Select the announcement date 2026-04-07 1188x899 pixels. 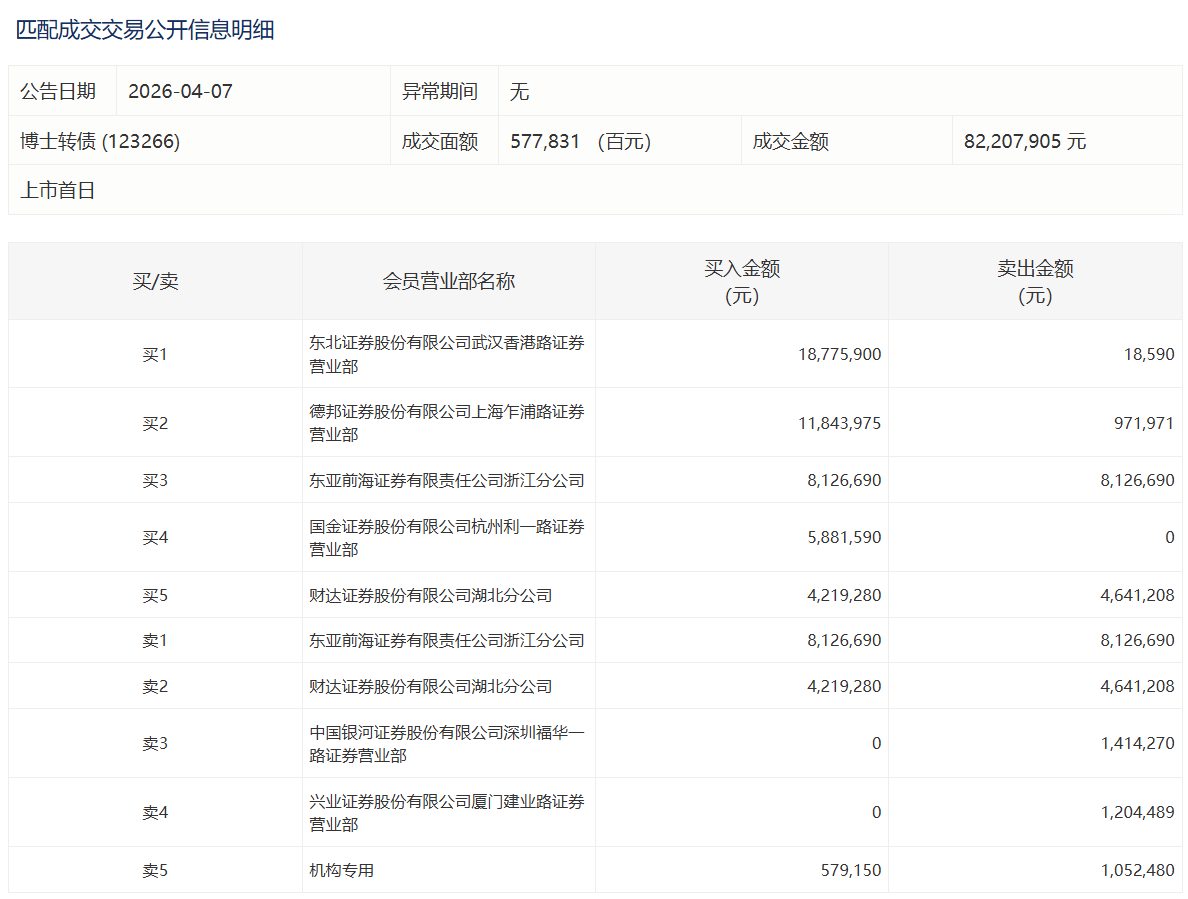point(180,91)
